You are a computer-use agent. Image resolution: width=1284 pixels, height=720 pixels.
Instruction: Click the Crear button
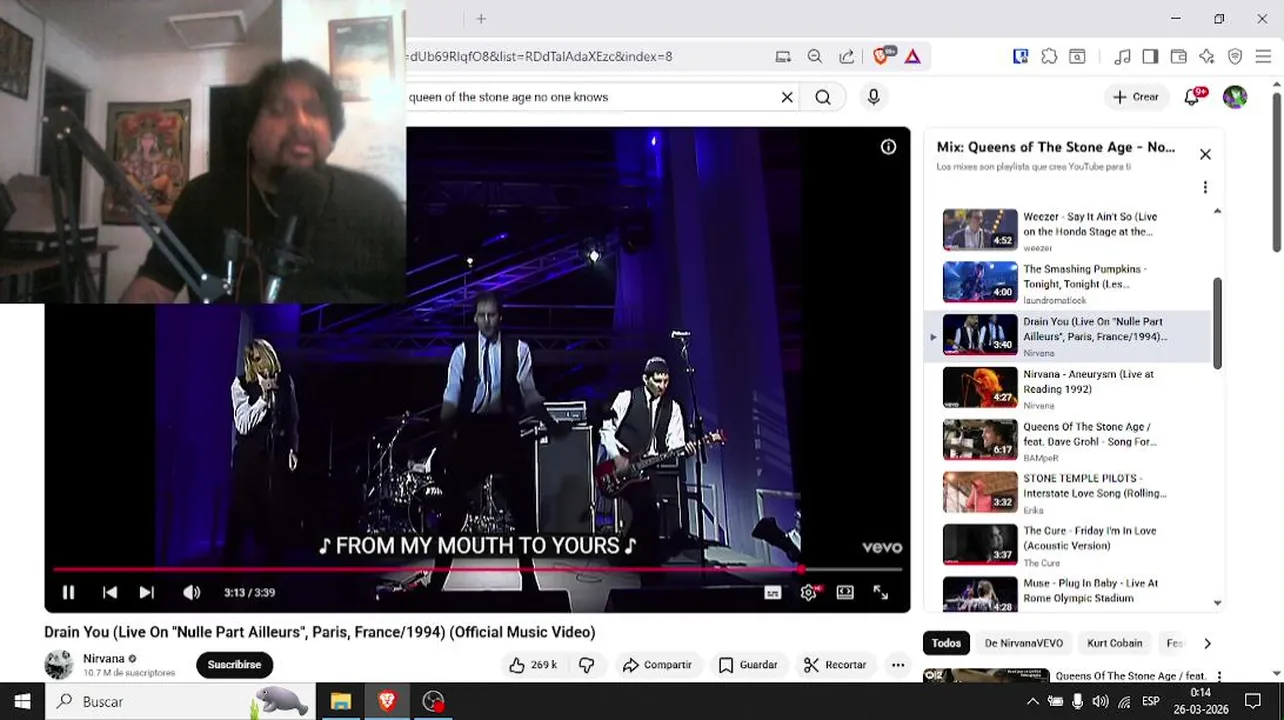click(x=1136, y=97)
